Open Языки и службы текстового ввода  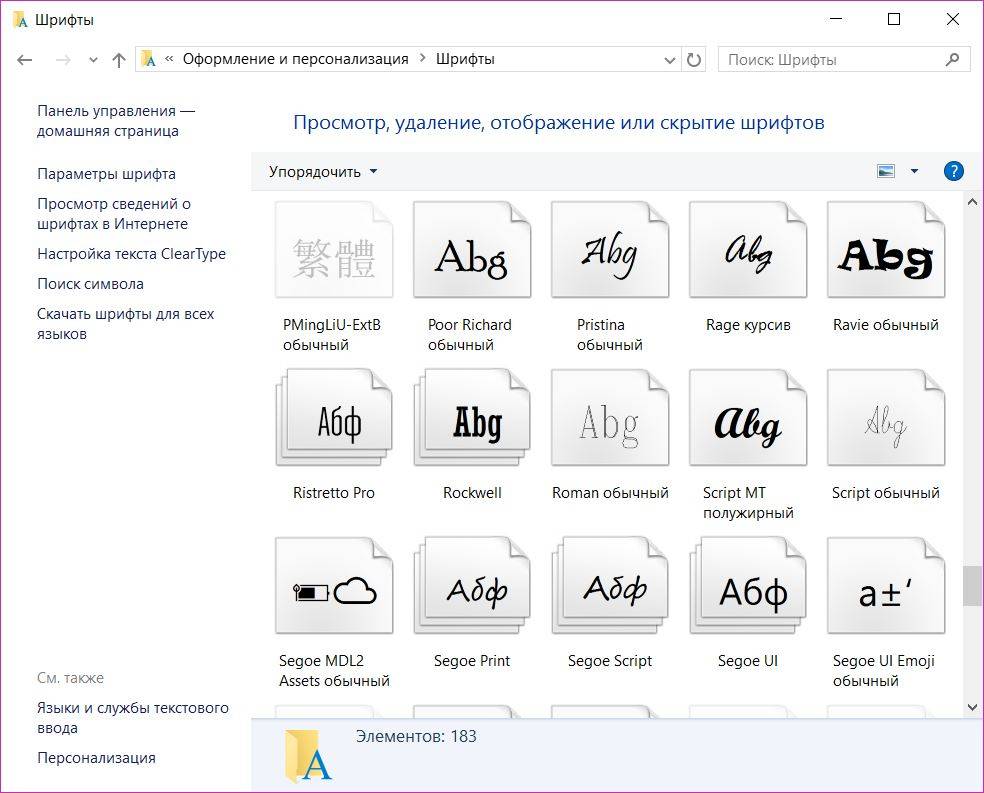pos(132,718)
